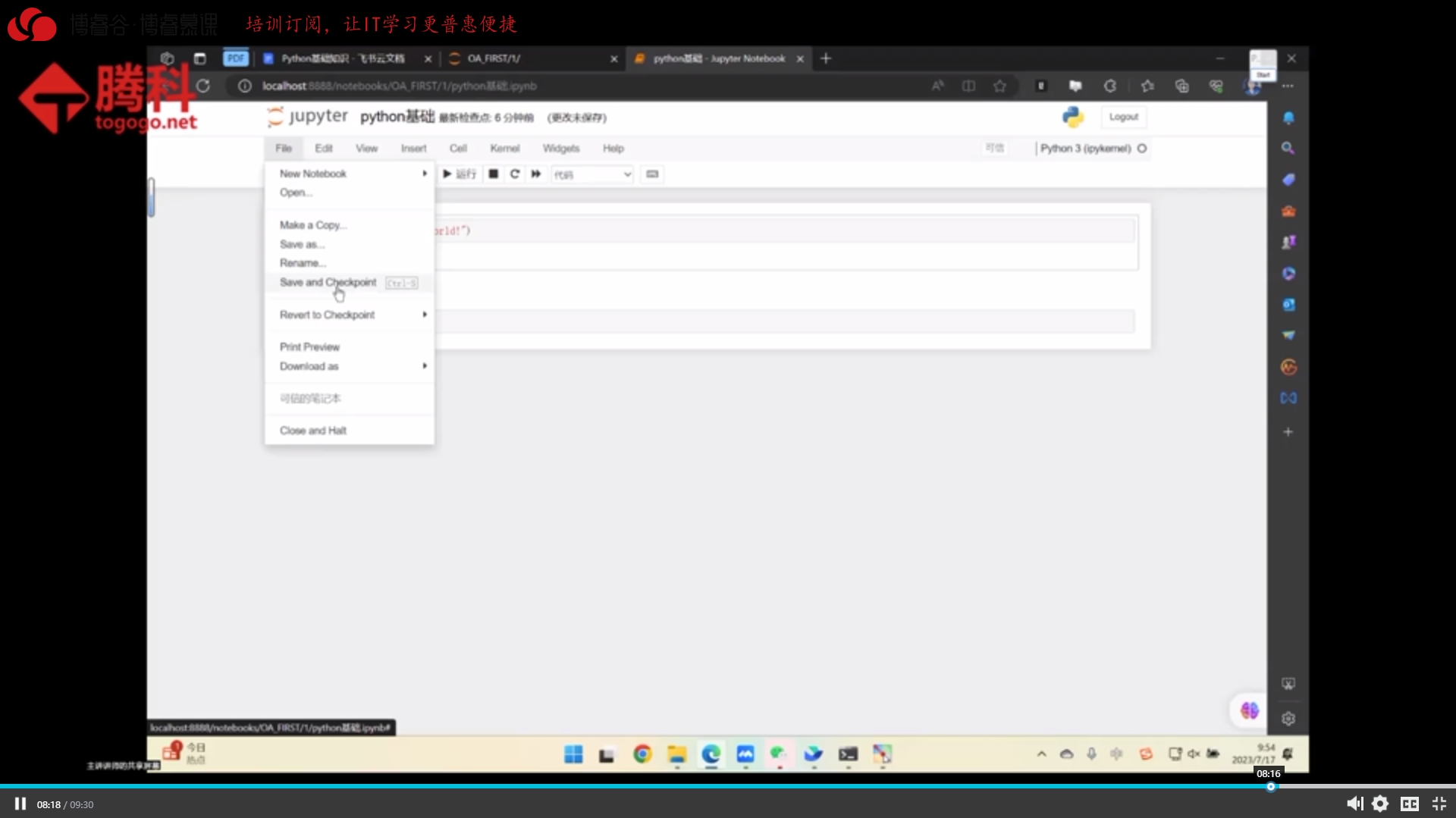Viewport: 1456px width, 818px height.
Task: Expand Download as submenu
Action: [349, 366]
